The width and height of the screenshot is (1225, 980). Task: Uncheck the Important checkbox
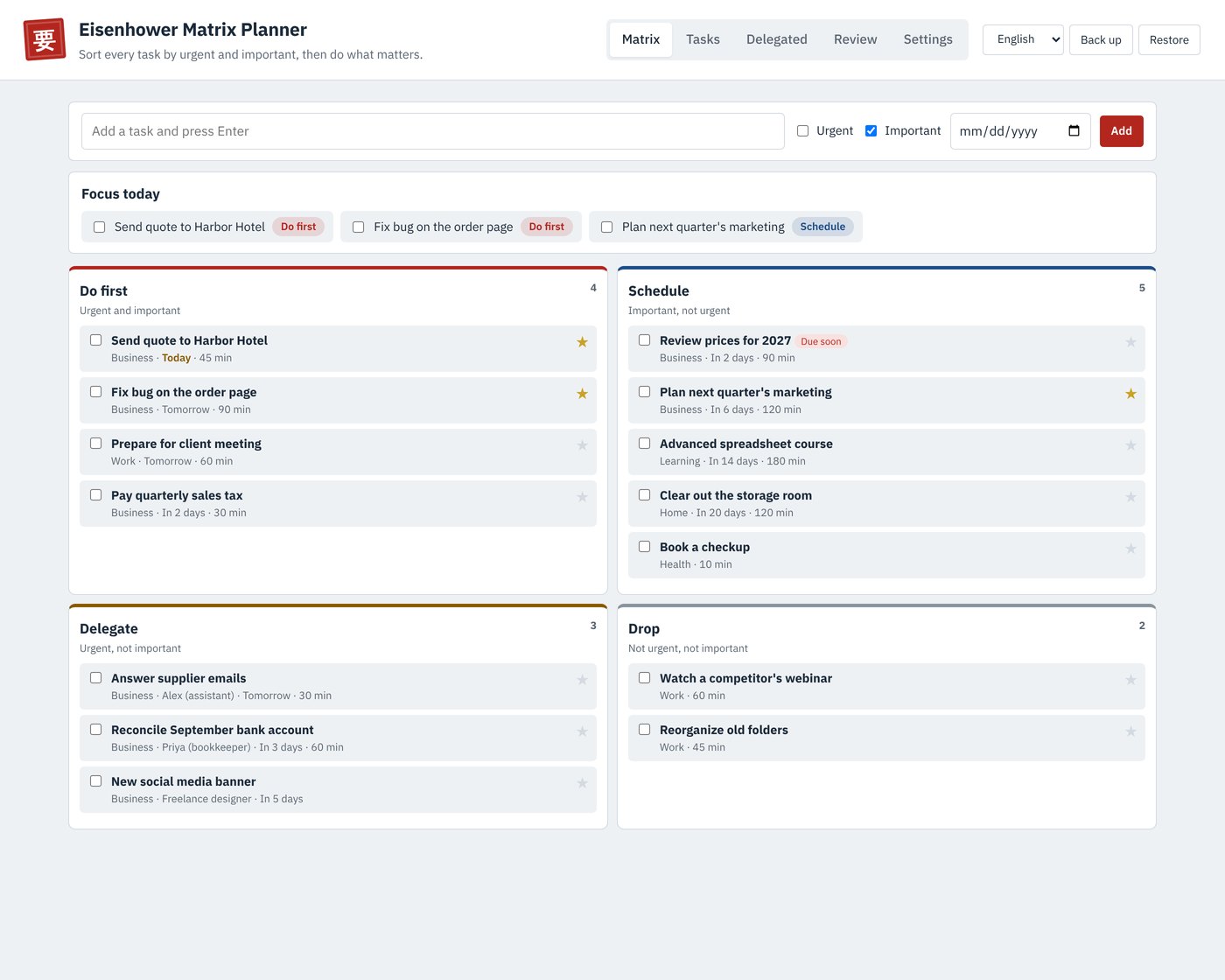tap(871, 131)
